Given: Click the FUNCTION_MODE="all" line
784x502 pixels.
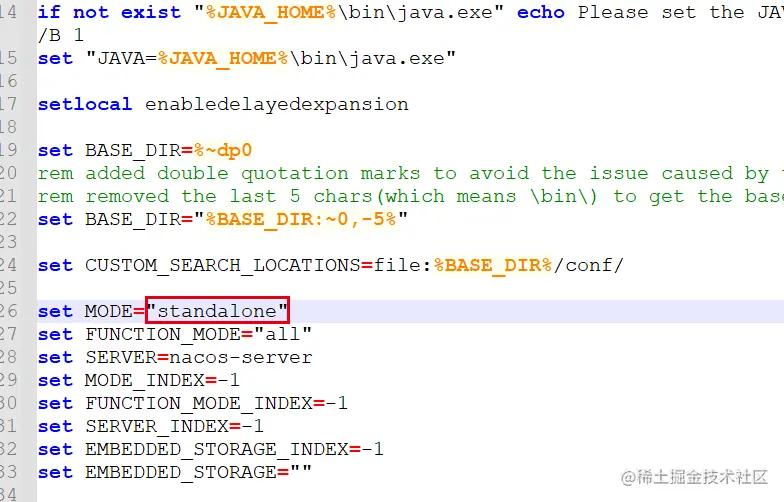Looking at the screenshot, I should [174, 334].
